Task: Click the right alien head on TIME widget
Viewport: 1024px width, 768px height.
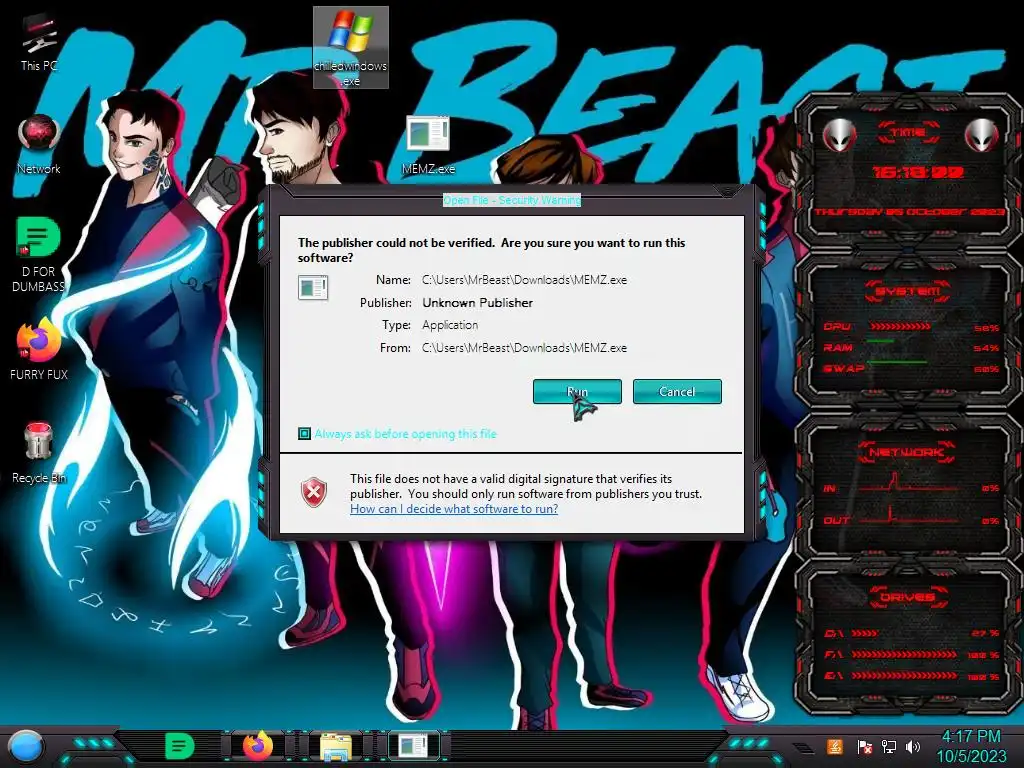Action: pos(982,135)
